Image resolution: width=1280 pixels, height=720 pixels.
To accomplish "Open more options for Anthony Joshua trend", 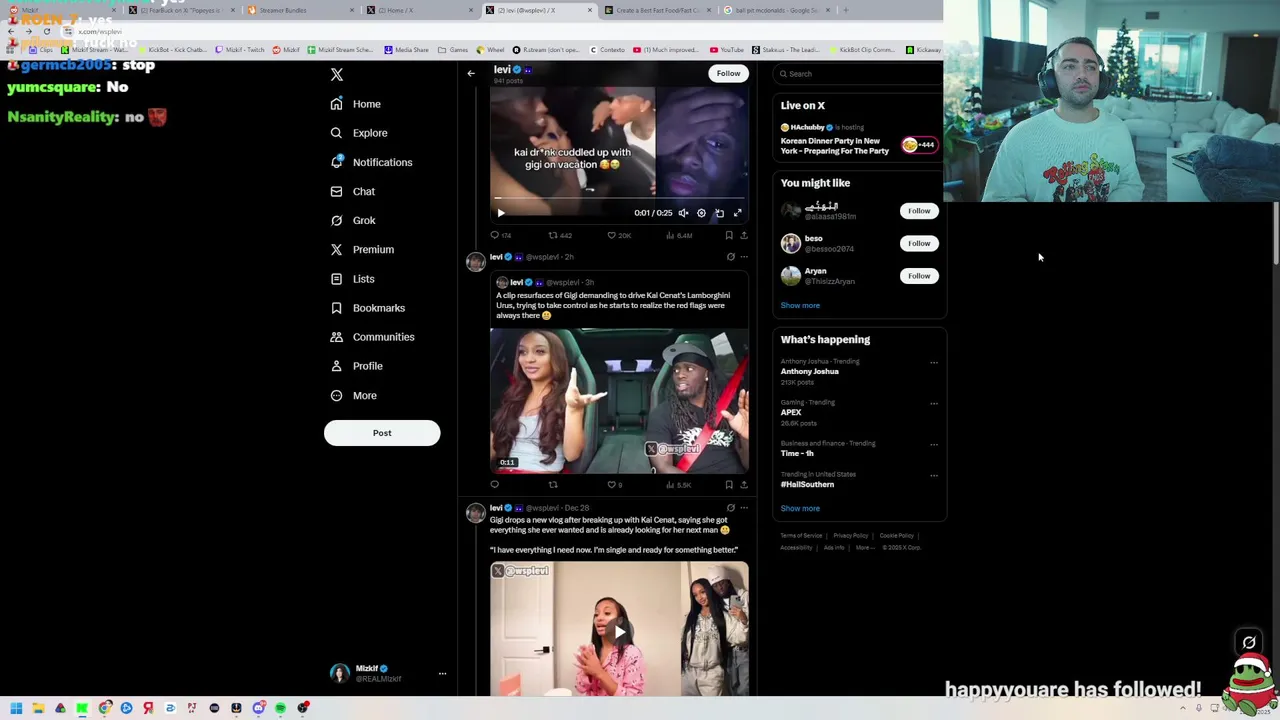I will (x=934, y=362).
